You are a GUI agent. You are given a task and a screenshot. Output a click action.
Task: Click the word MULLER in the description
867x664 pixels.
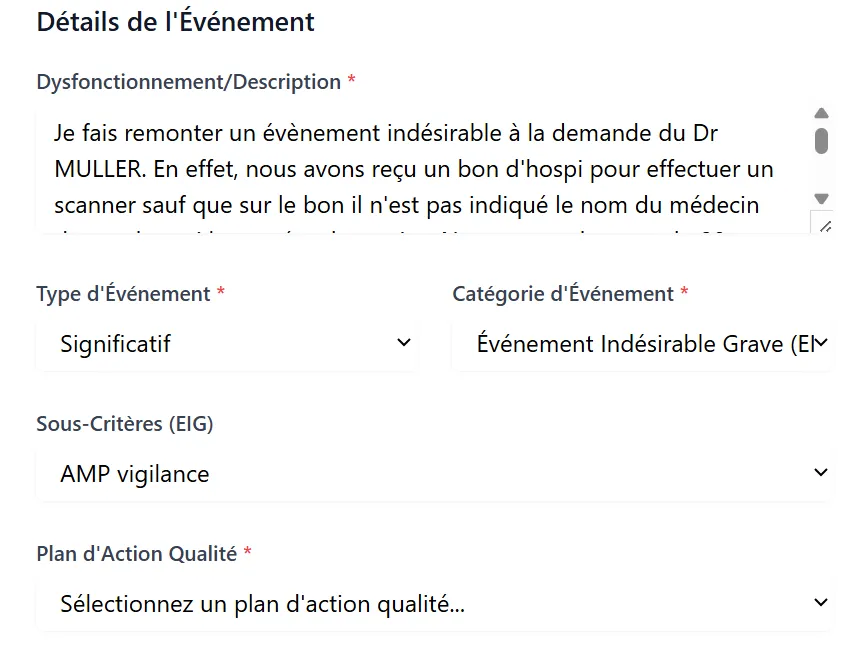click(98, 169)
